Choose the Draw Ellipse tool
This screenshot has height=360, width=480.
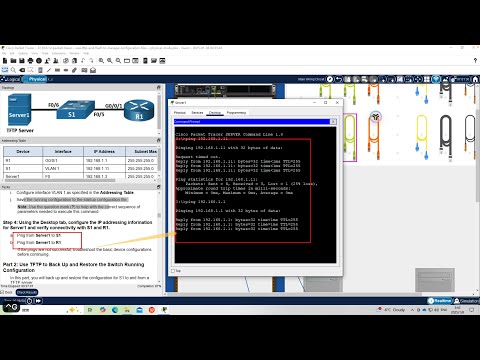66,70
